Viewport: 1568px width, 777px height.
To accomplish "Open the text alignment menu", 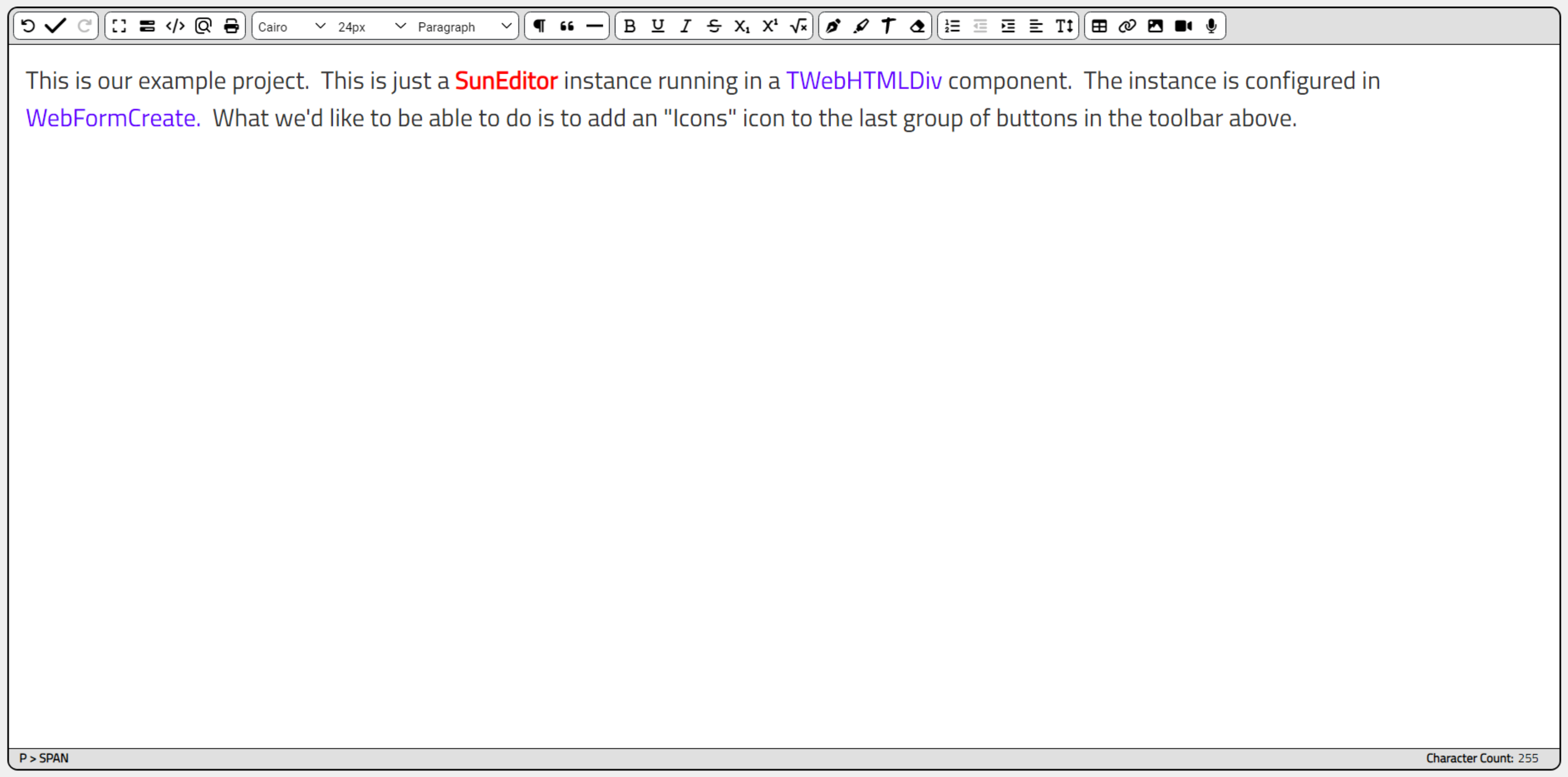I will pos(1036,26).
